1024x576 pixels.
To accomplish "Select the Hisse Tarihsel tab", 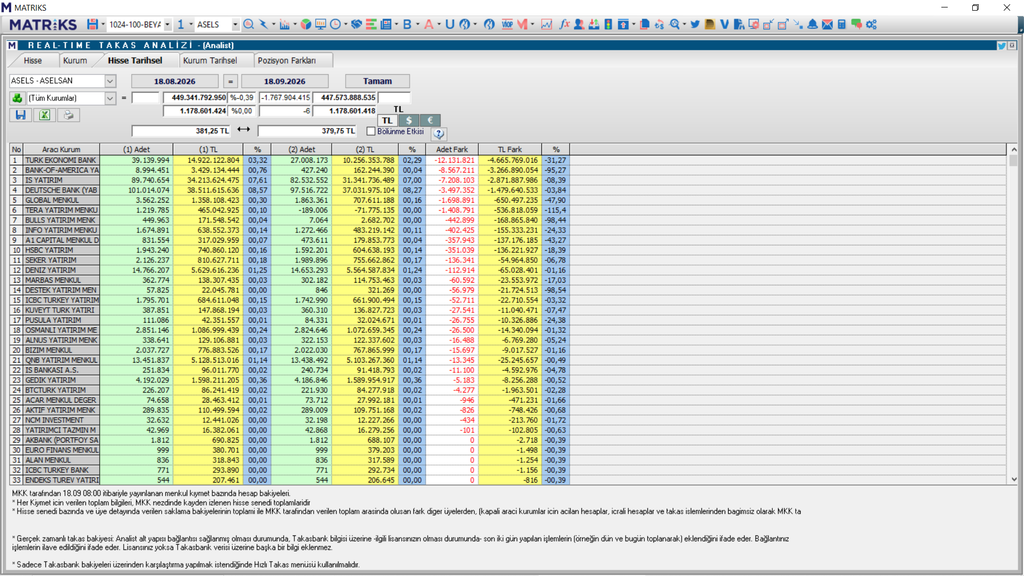I will tap(135, 60).
